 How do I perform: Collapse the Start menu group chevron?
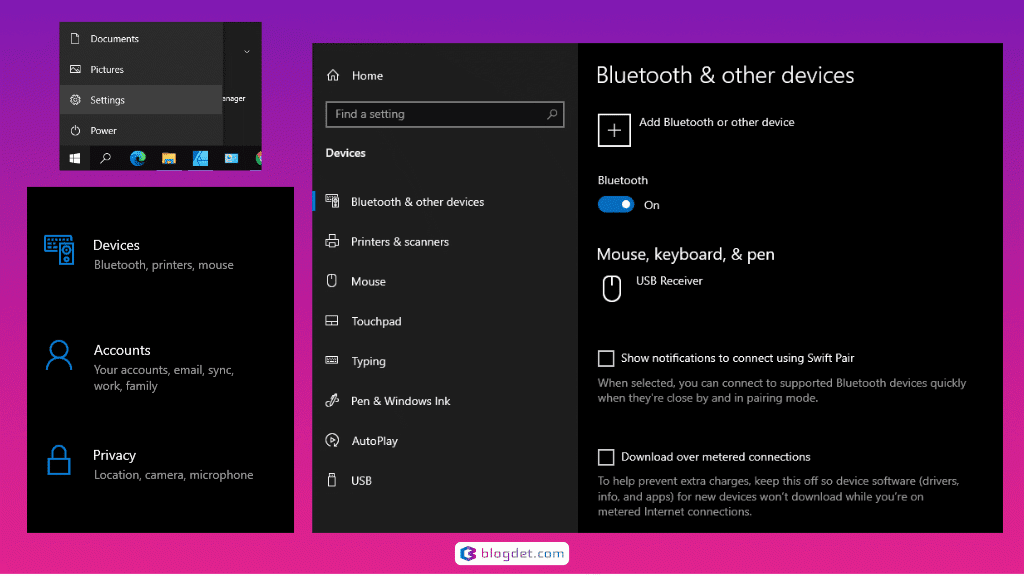coord(247,52)
